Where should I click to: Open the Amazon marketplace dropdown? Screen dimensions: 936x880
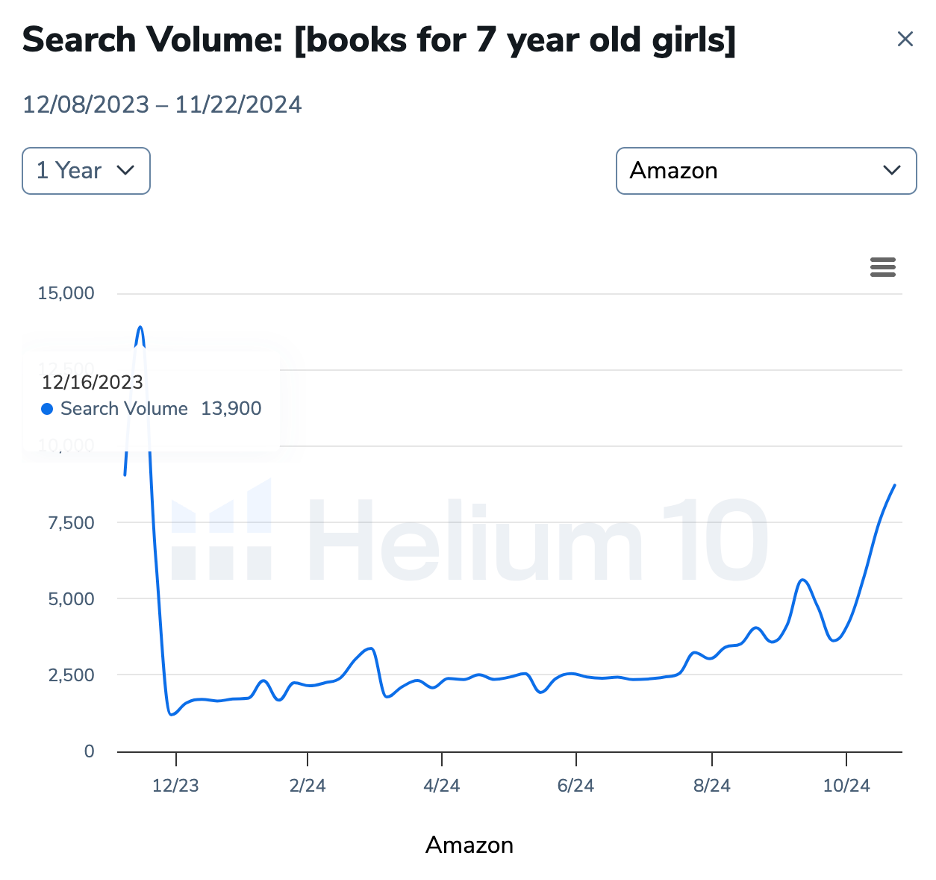click(766, 171)
